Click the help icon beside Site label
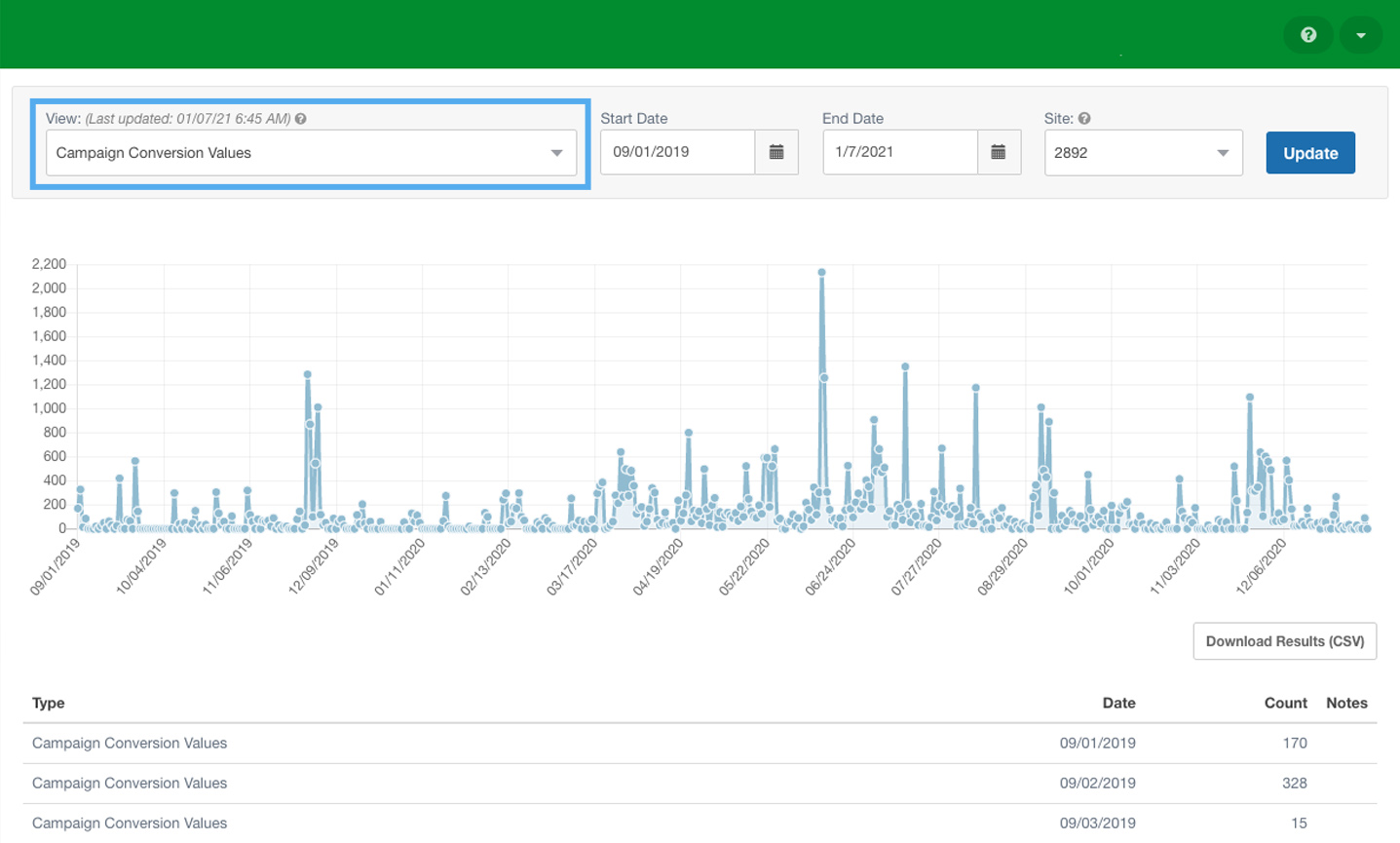1400x843 pixels. pyautogui.click(x=1084, y=119)
